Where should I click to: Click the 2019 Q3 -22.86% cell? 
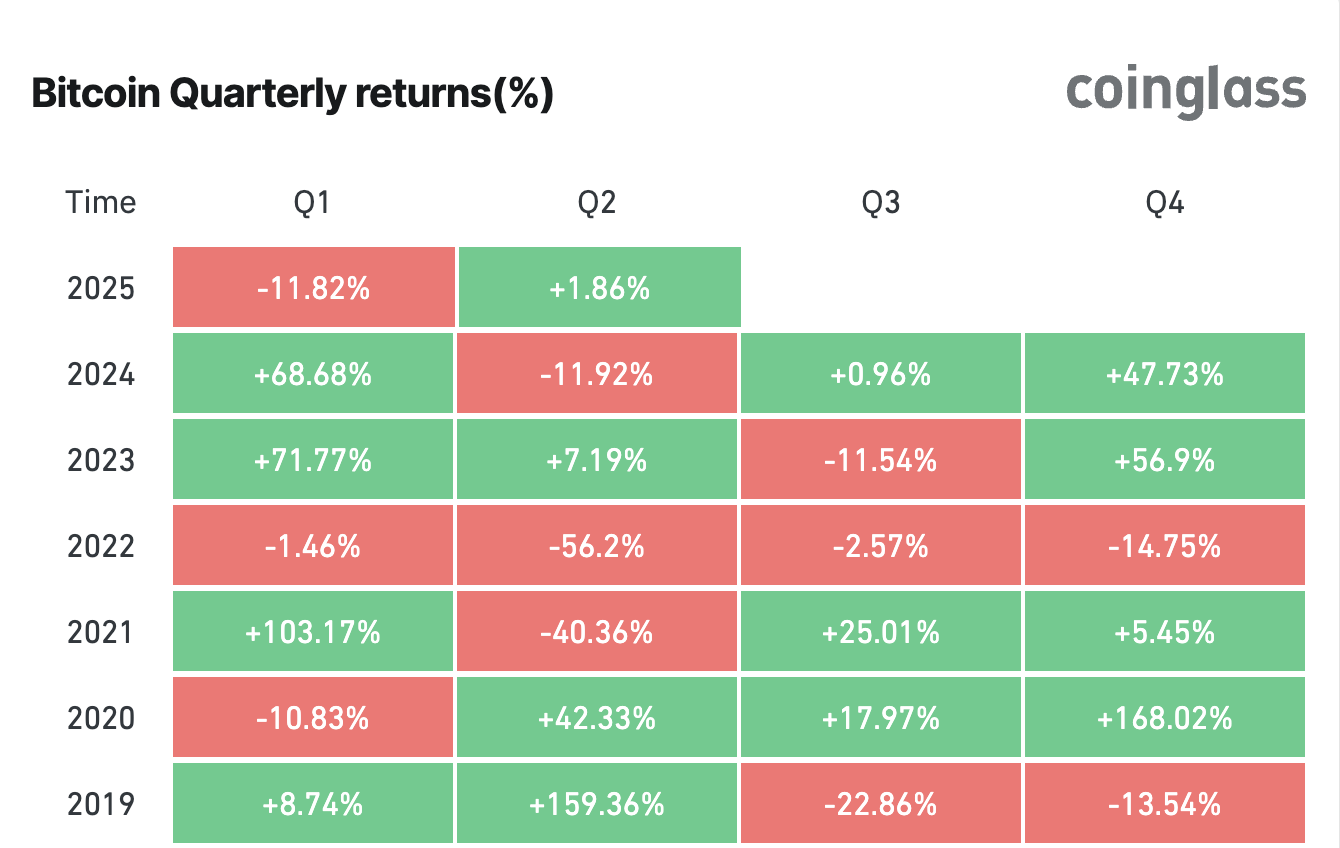pyautogui.click(x=881, y=804)
